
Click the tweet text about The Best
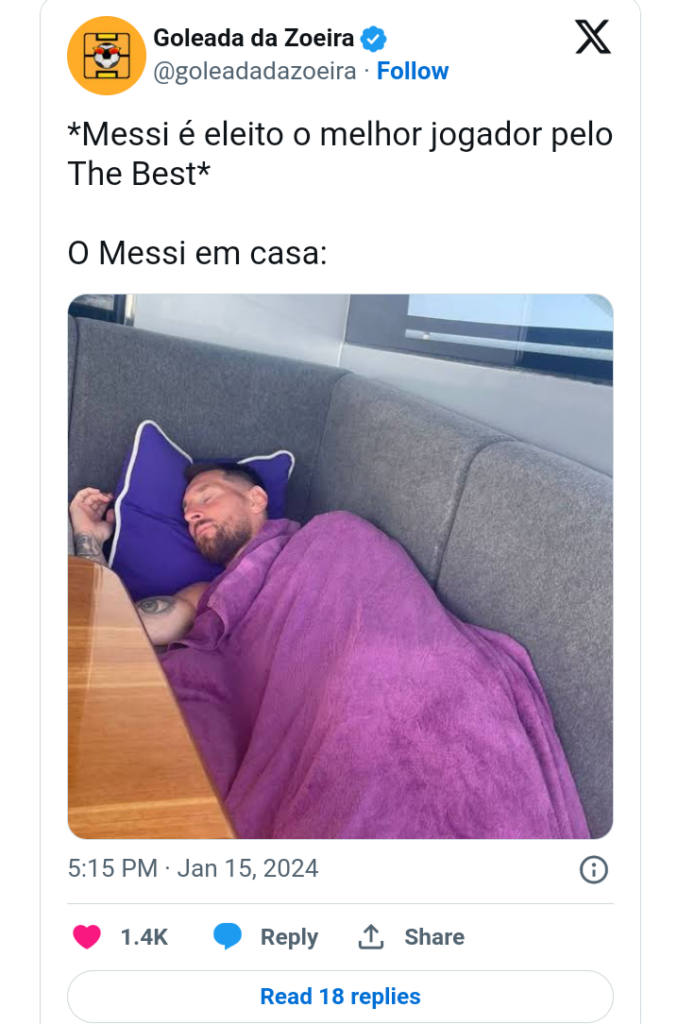tap(340, 154)
